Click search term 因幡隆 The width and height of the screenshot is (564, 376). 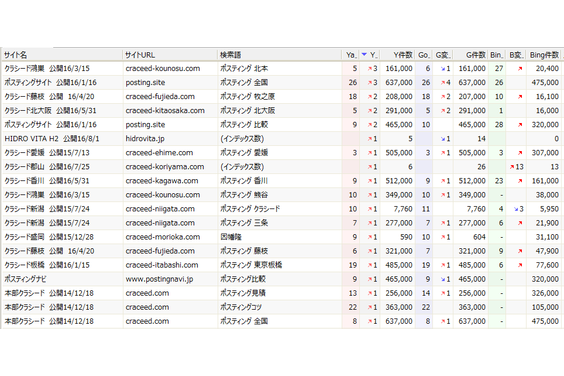pos(231,237)
